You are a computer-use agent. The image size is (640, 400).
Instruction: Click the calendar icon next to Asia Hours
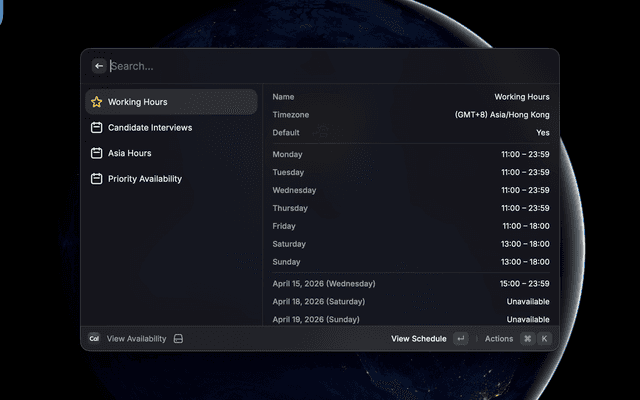(96, 153)
